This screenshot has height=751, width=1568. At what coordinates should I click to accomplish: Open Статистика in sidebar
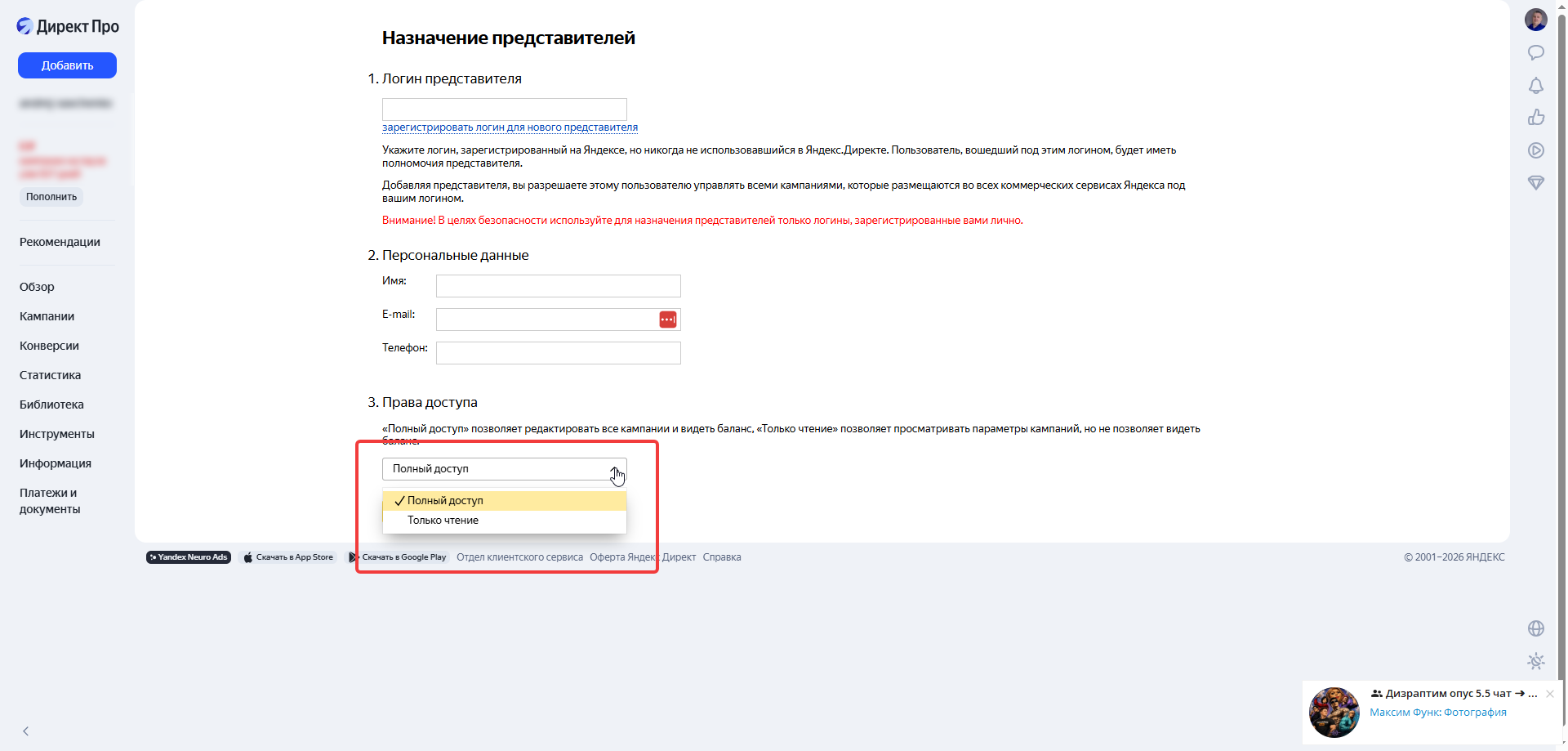[50, 375]
